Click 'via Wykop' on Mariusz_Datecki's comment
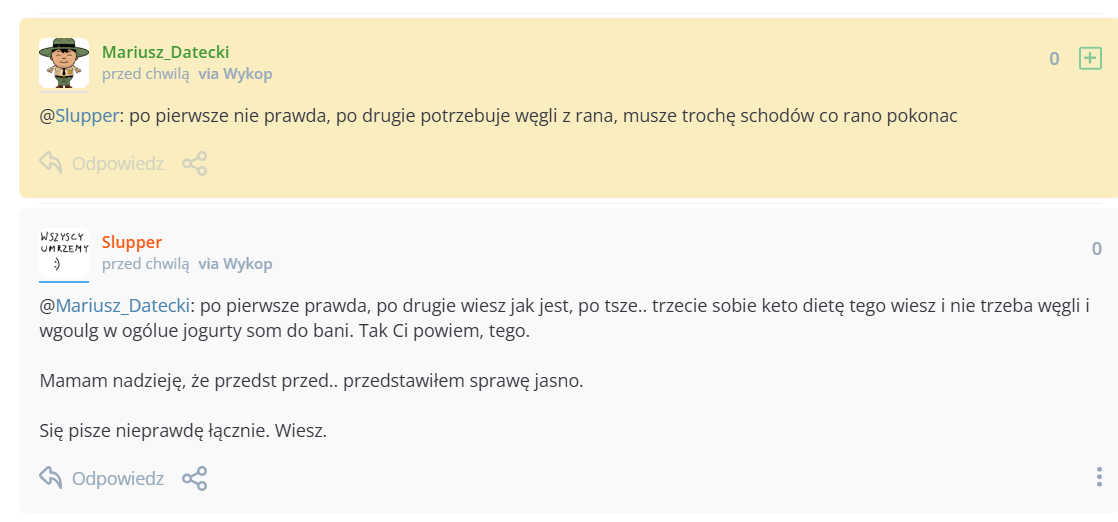 (x=235, y=74)
